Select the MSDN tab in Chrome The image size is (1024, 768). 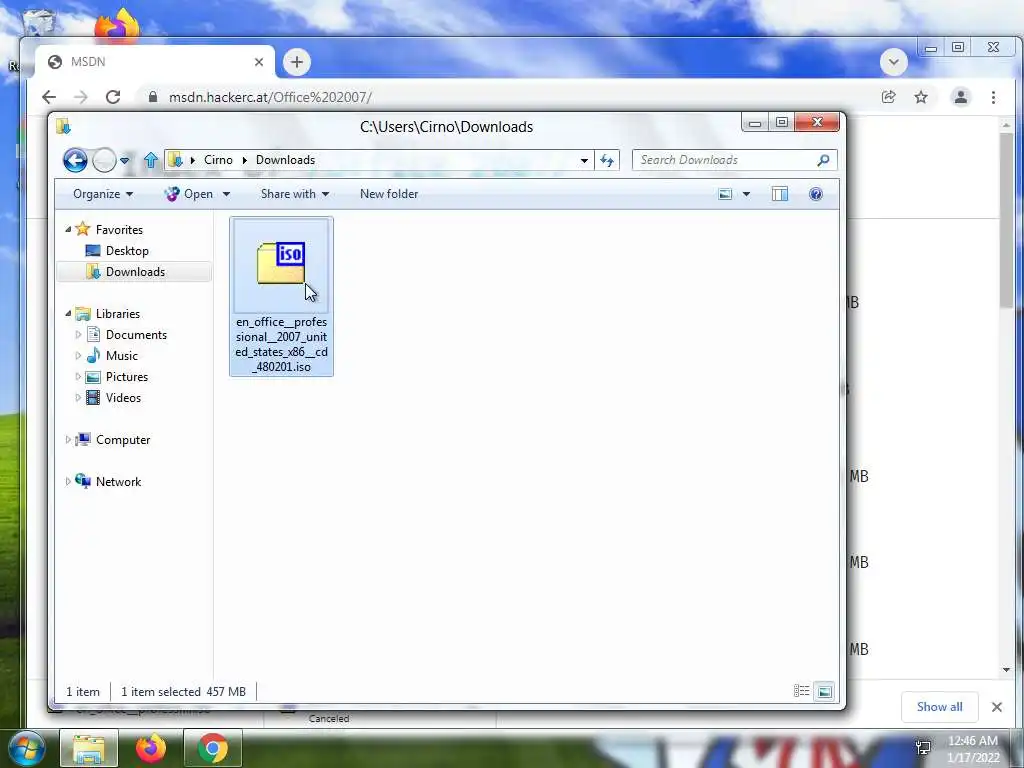point(155,62)
